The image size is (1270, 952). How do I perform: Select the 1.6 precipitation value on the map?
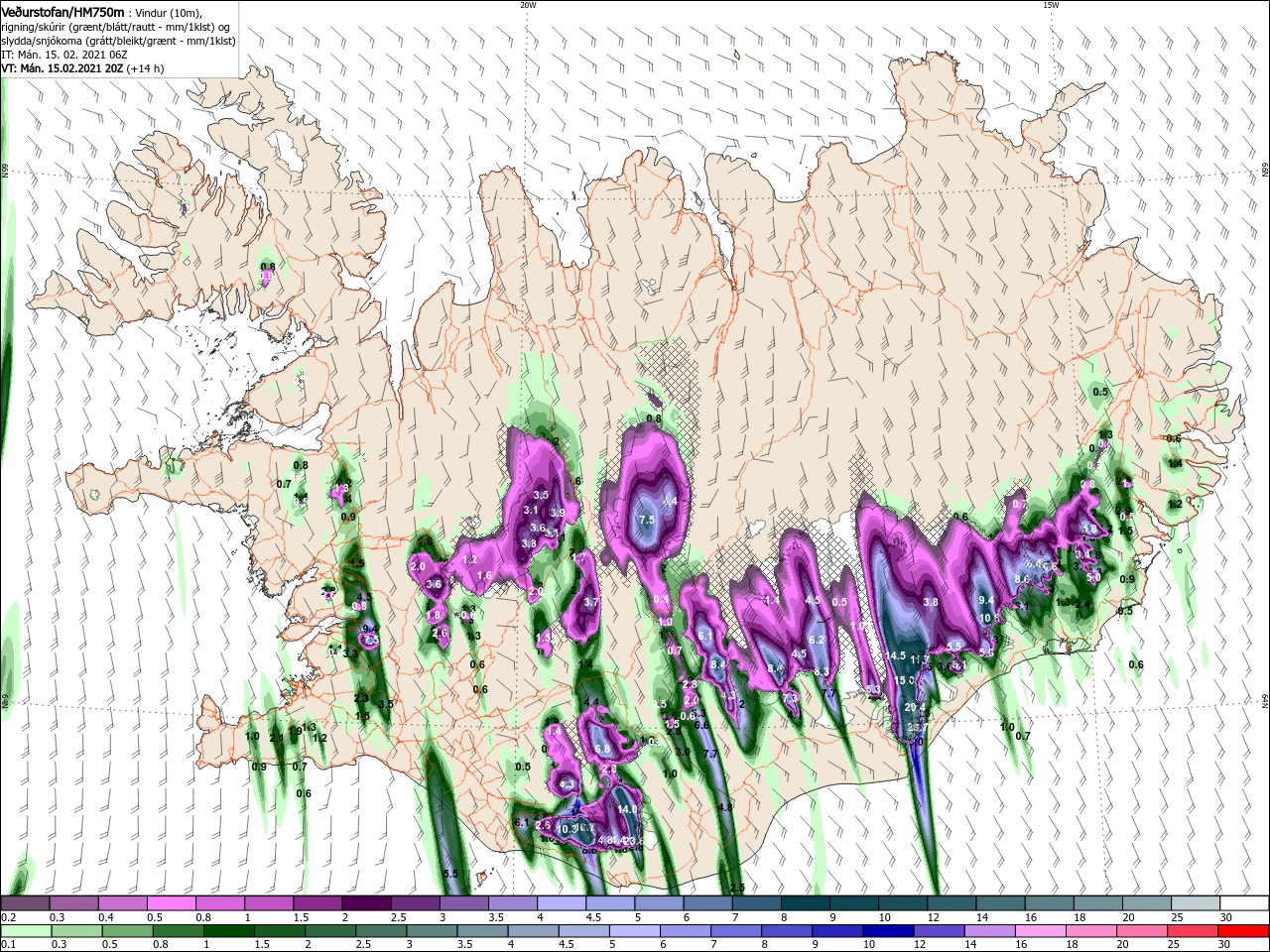[x=485, y=575]
